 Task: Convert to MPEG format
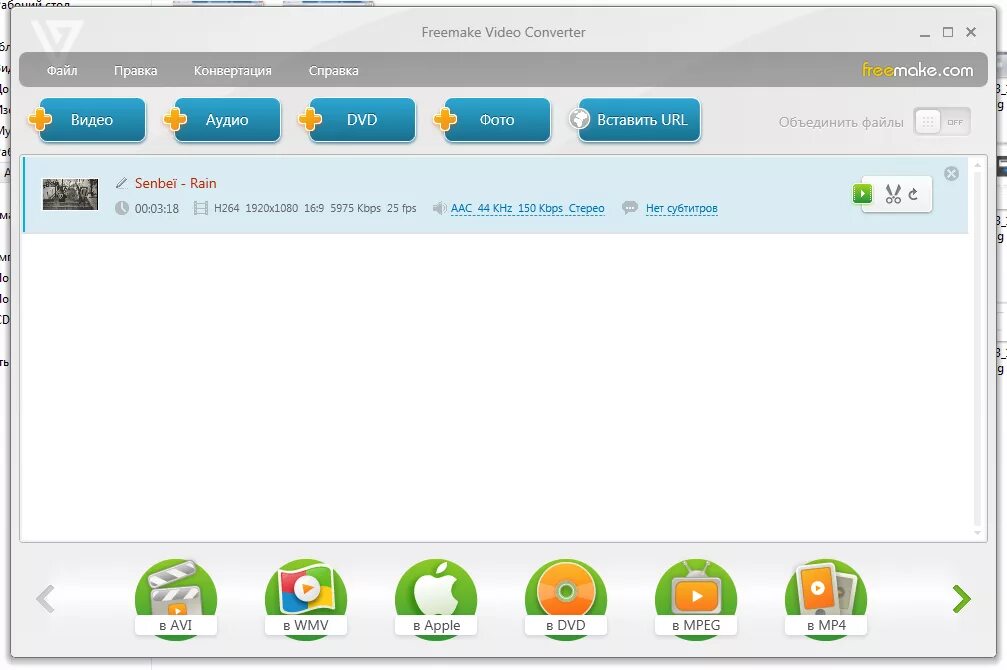696,599
